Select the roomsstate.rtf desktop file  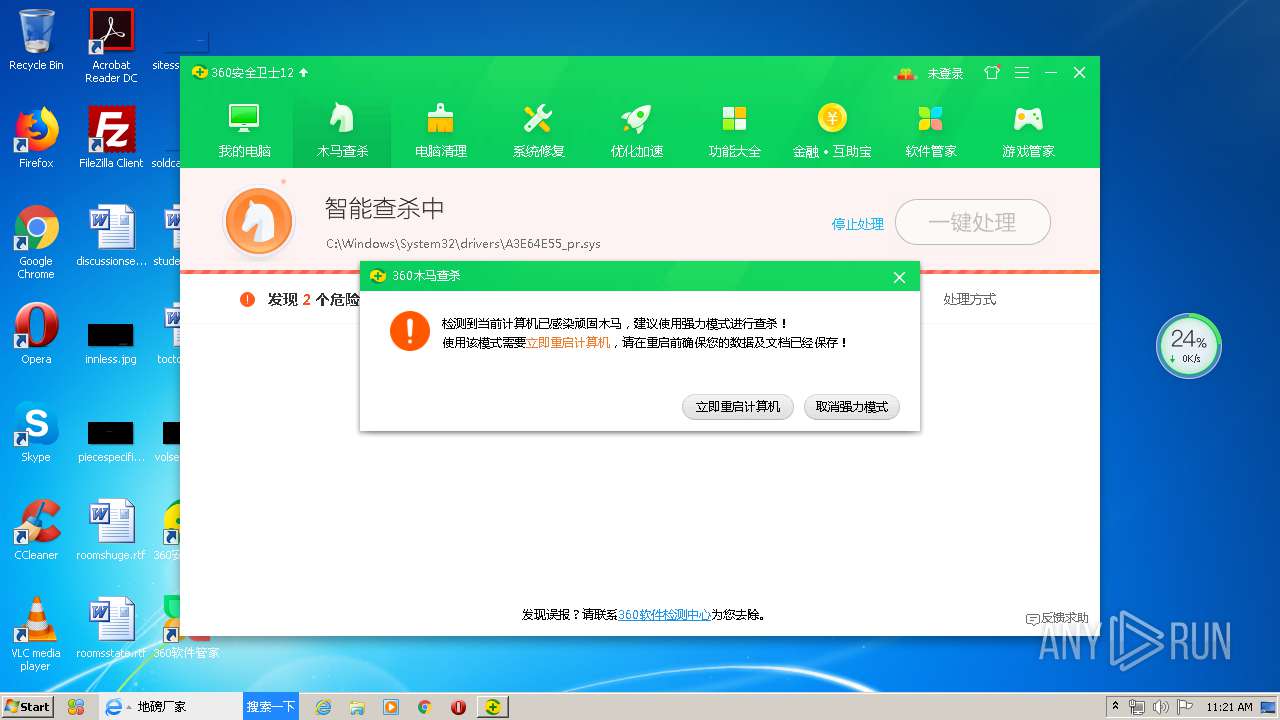tap(111, 627)
